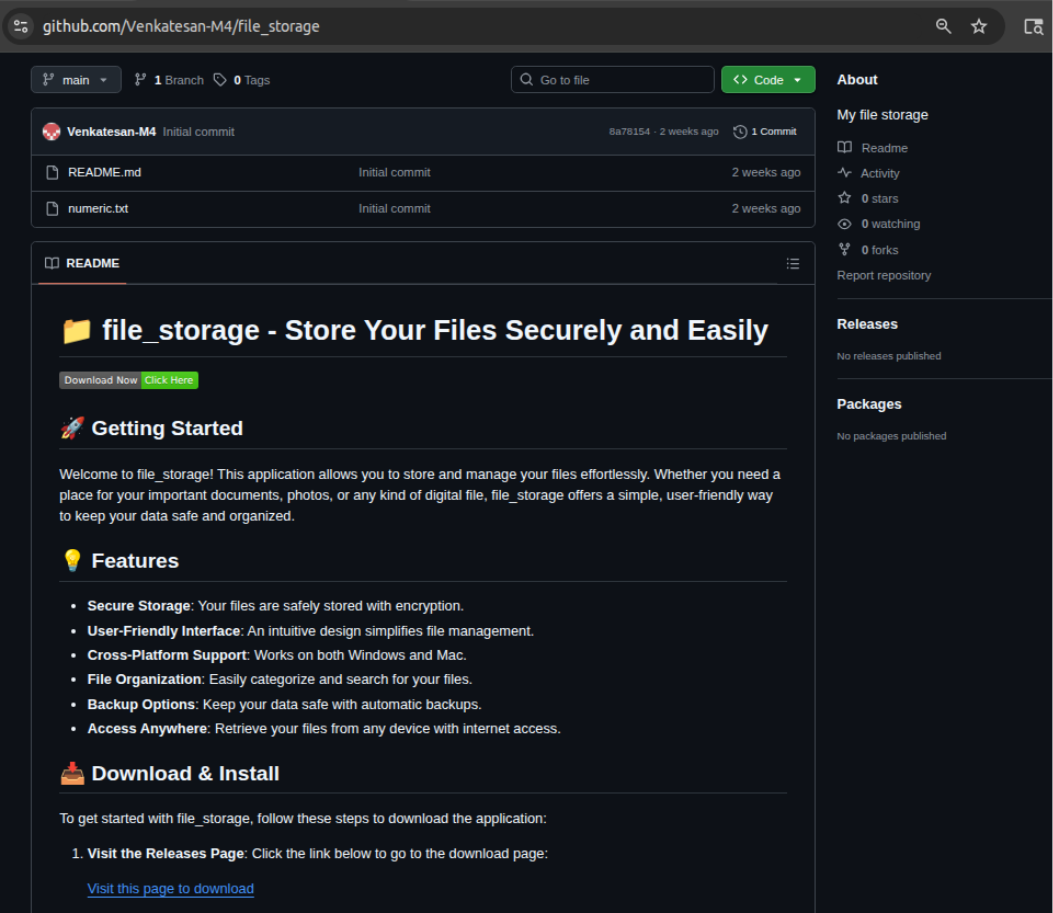Image resolution: width=1053 pixels, height=913 pixels.
Task: Click Report repository link
Action: [x=883, y=275]
